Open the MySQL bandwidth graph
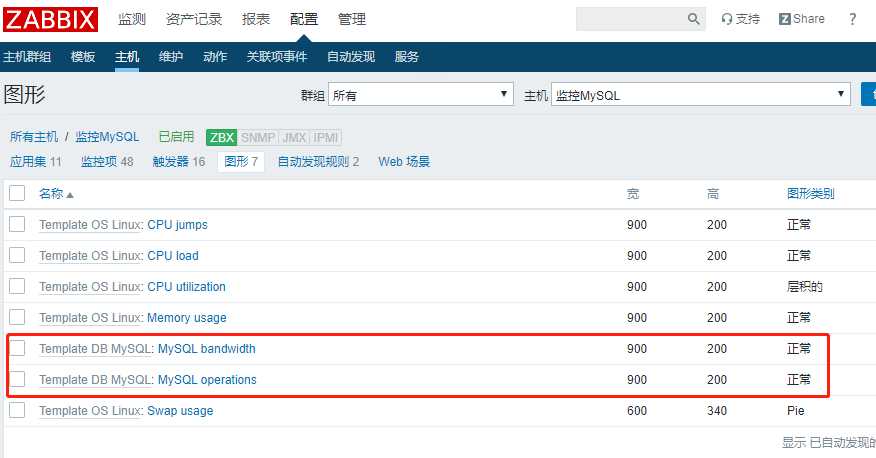This screenshot has width=876, height=458. pos(206,349)
